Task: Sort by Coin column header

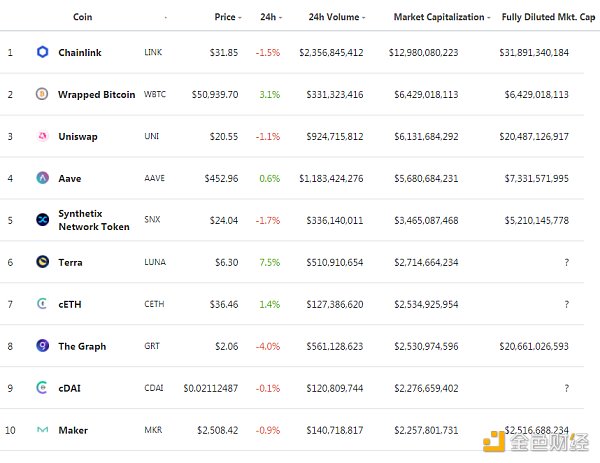Action: click(83, 17)
